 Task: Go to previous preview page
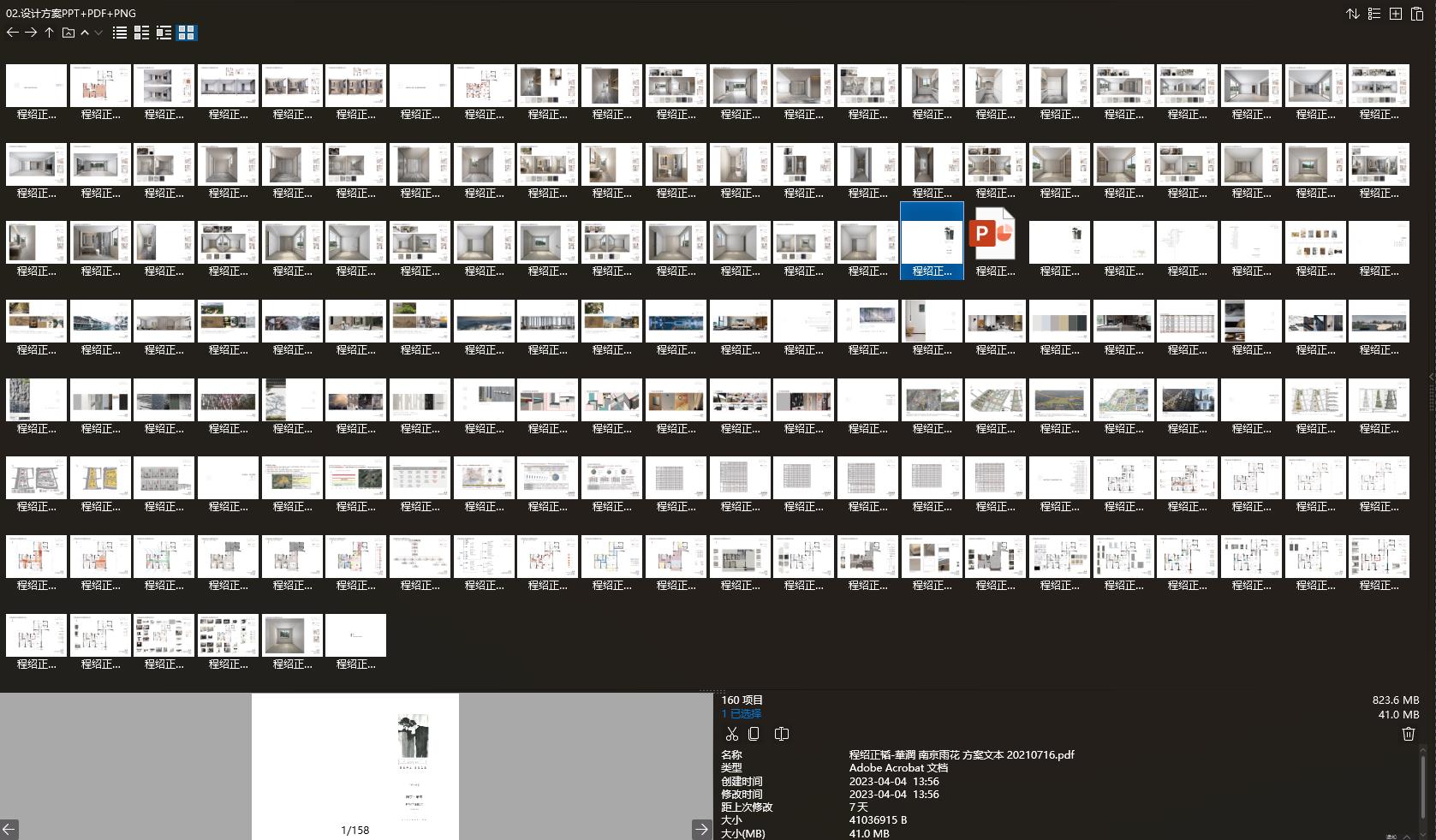(x=9, y=829)
